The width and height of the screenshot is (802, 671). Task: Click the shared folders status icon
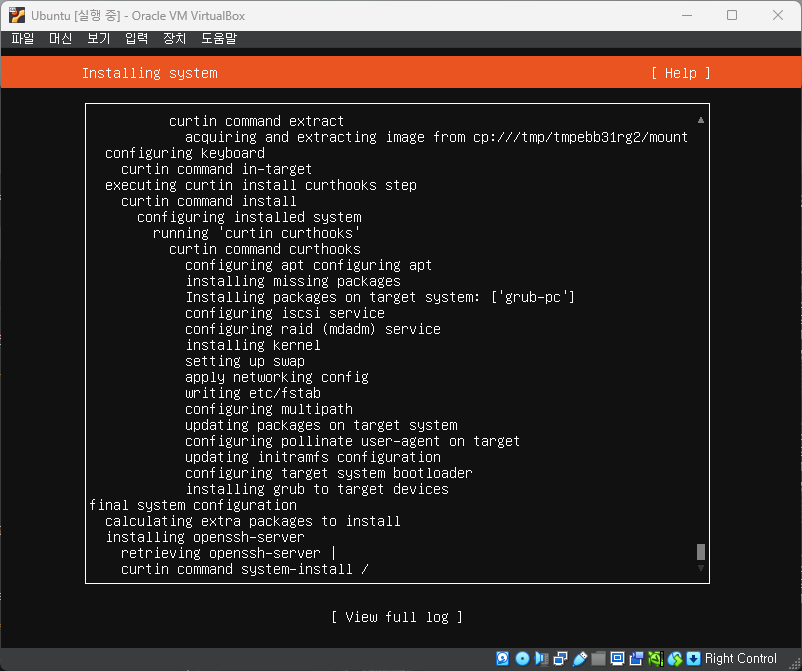tap(598, 658)
